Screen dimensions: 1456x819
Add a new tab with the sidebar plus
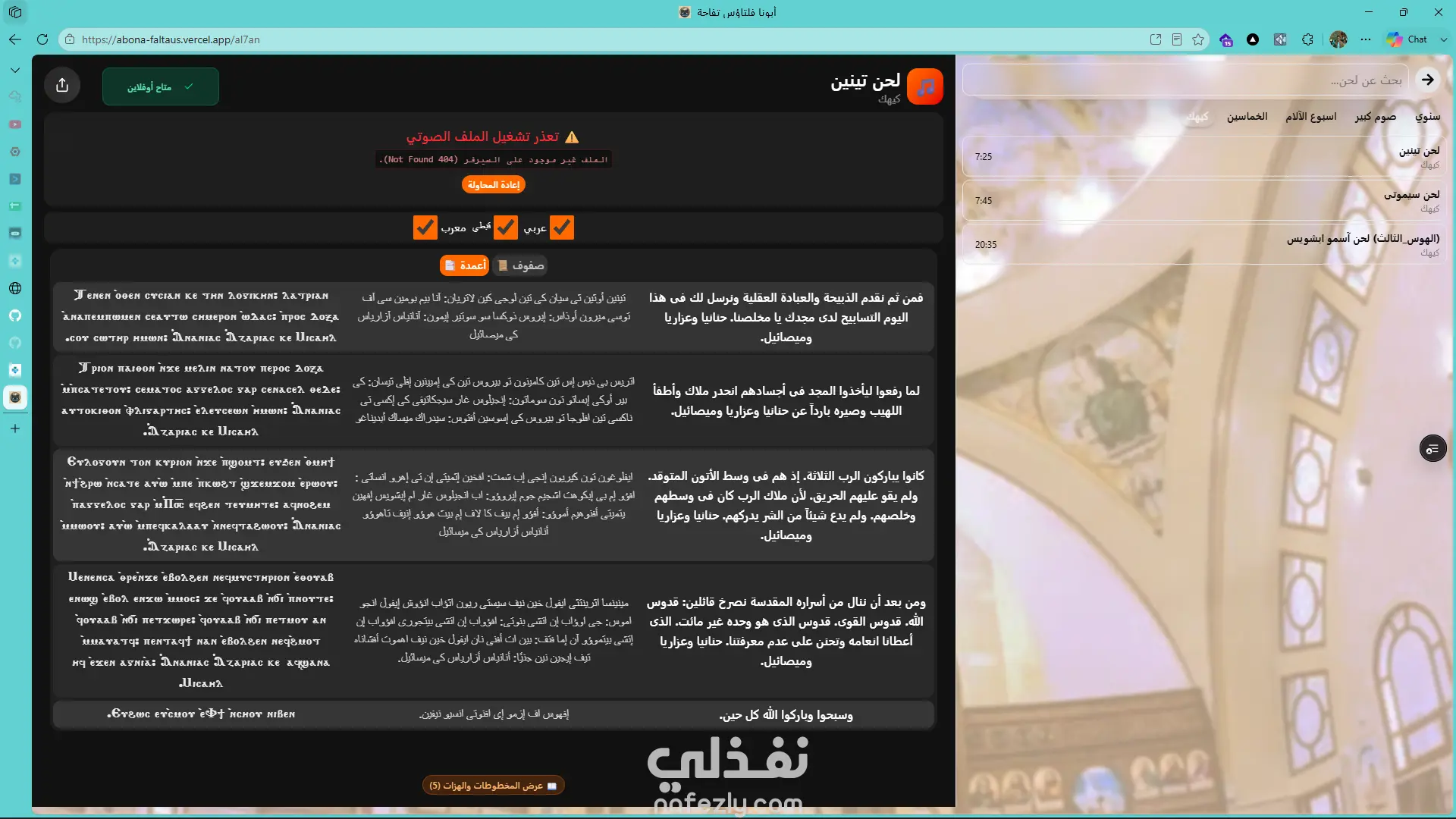tap(15, 428)
